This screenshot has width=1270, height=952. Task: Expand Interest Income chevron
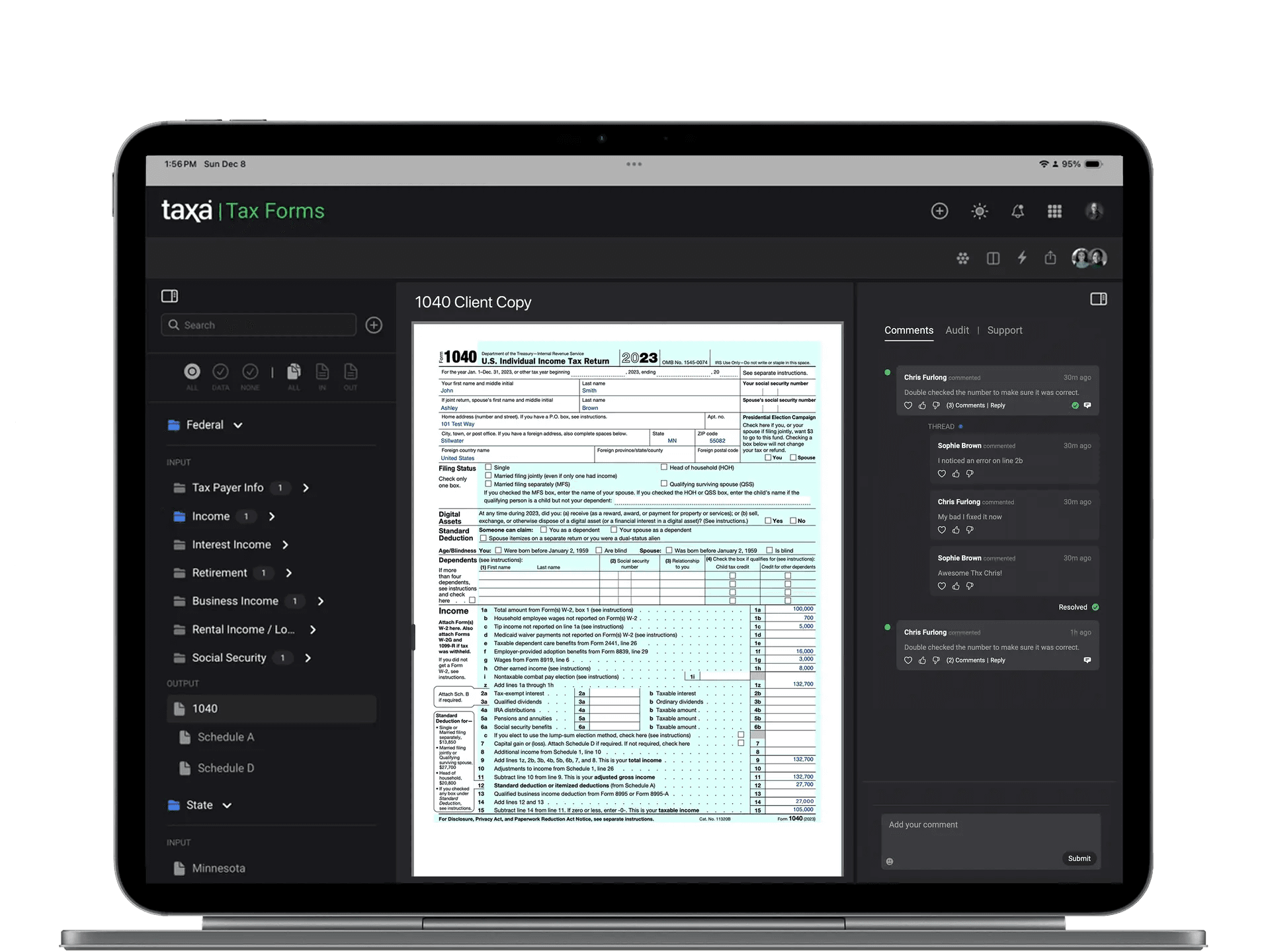coord(285,545)
